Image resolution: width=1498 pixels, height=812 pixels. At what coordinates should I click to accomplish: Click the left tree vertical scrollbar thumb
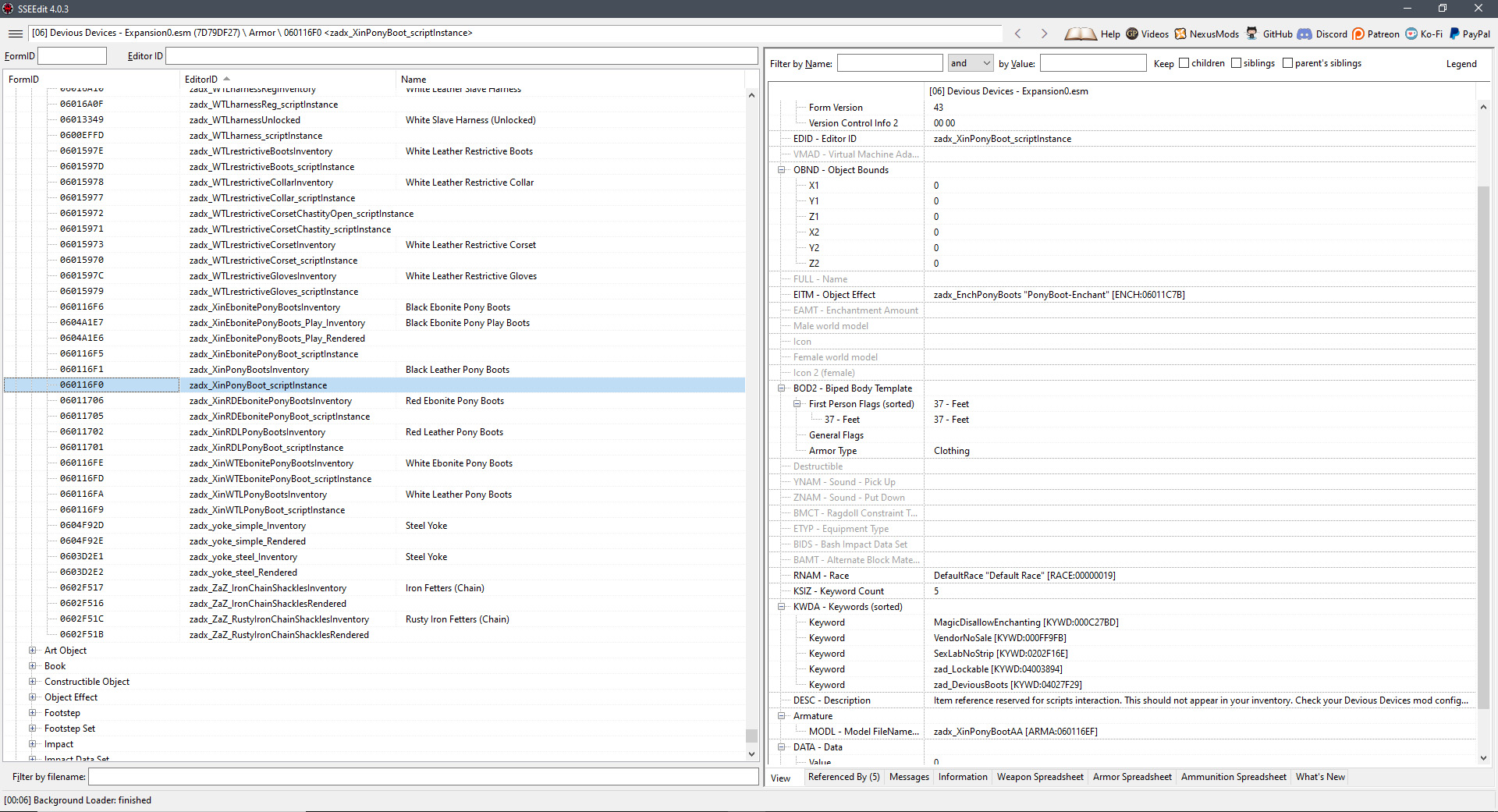point(751,736)
